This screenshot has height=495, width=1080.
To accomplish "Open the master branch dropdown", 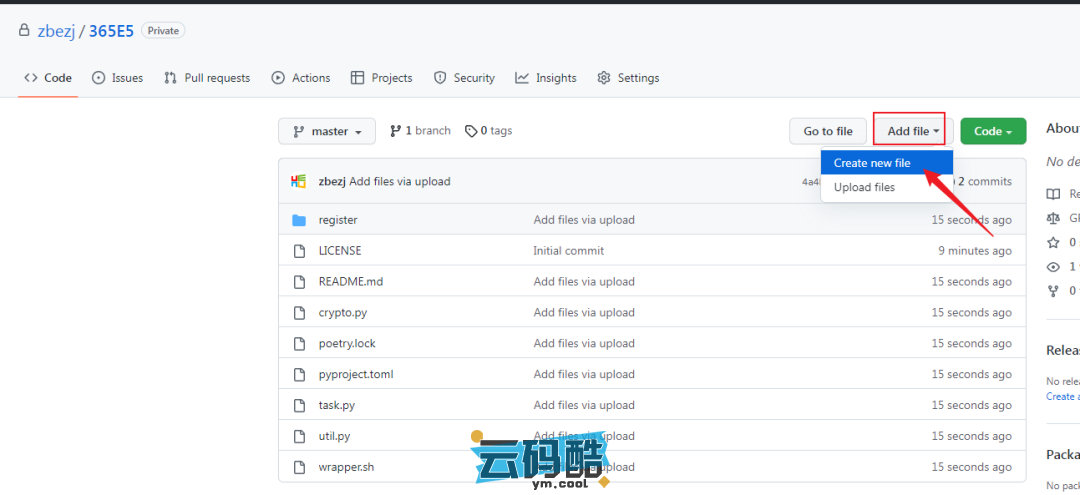I will [x=327, y=131].
